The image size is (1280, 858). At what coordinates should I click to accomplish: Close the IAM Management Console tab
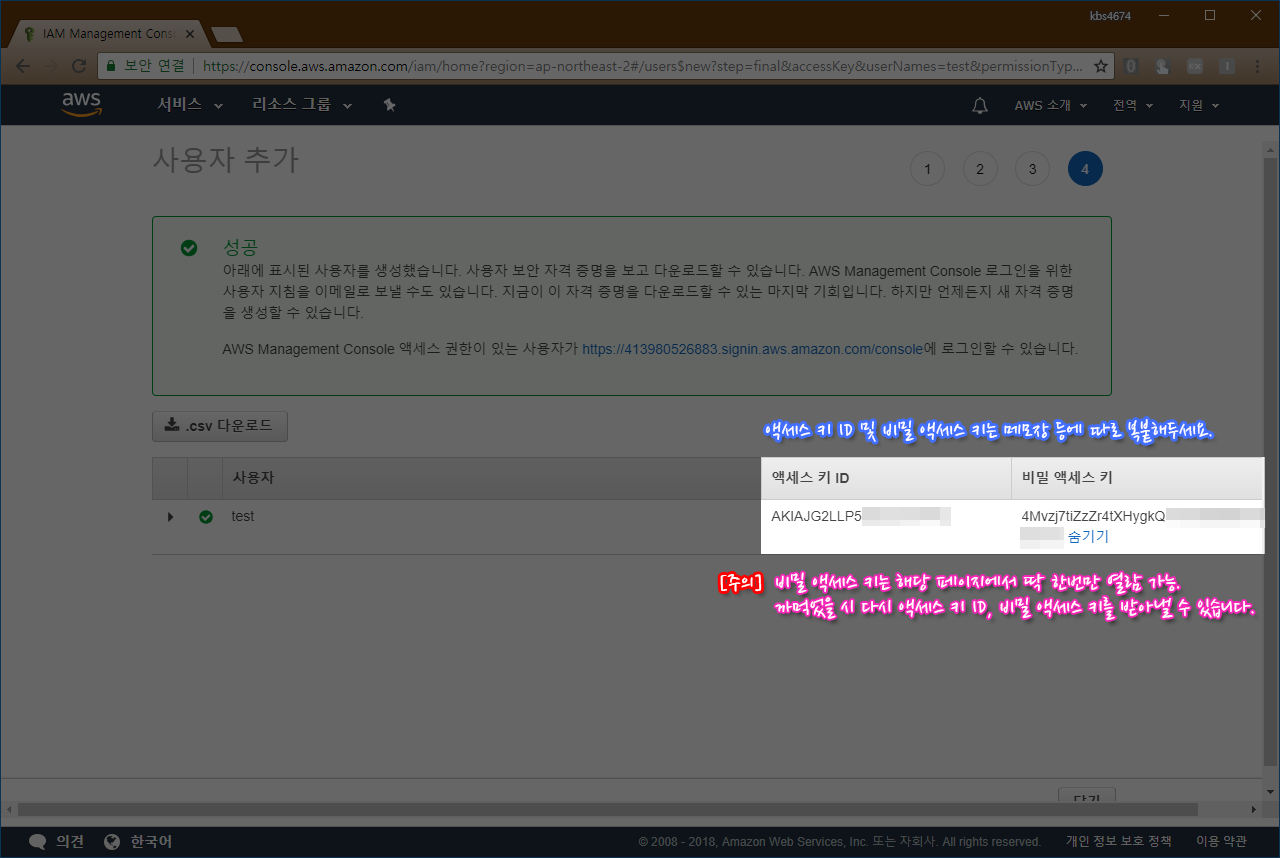[x=188, y=34]
